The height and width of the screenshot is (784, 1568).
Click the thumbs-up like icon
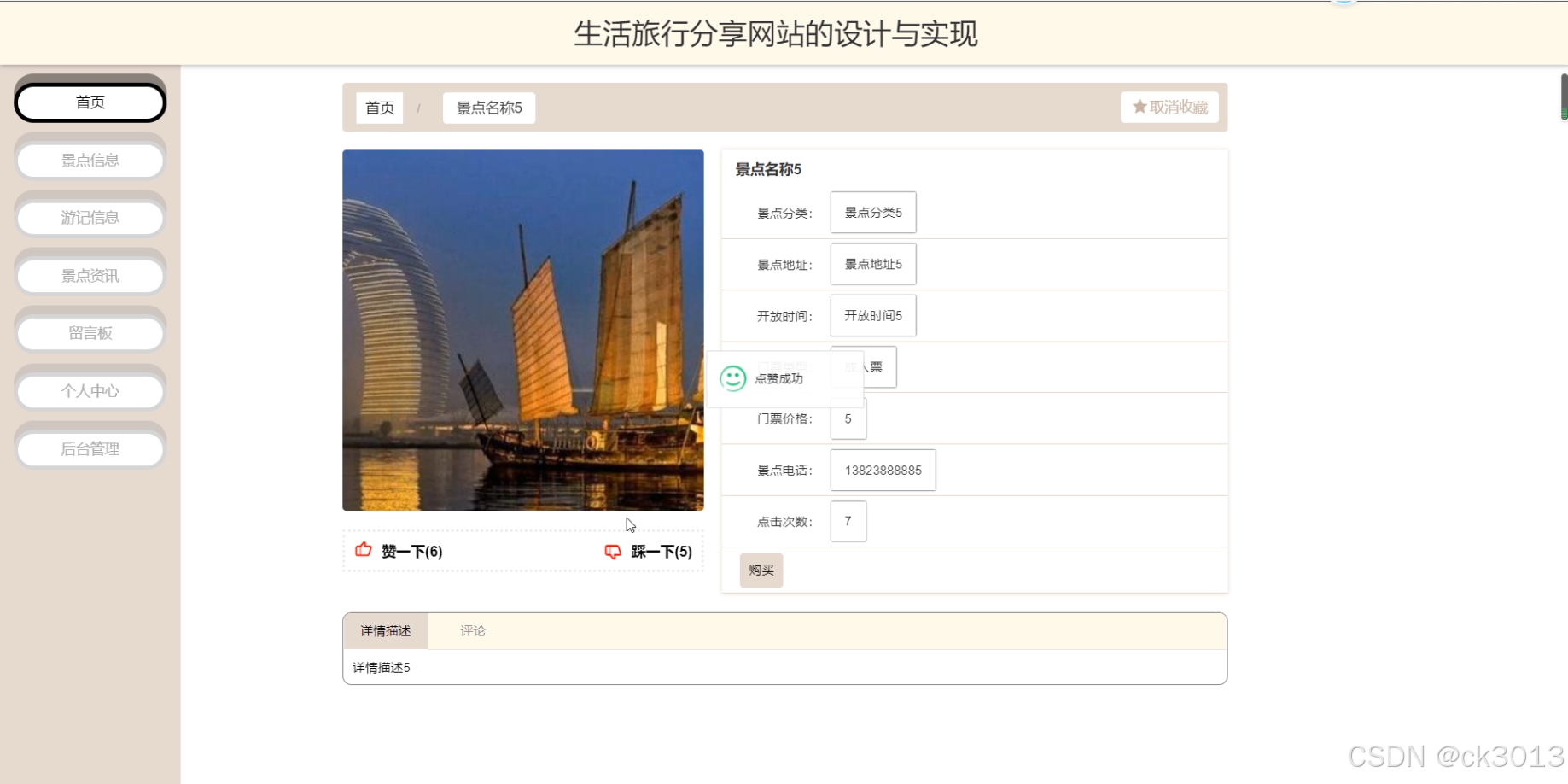pos(364,550)
